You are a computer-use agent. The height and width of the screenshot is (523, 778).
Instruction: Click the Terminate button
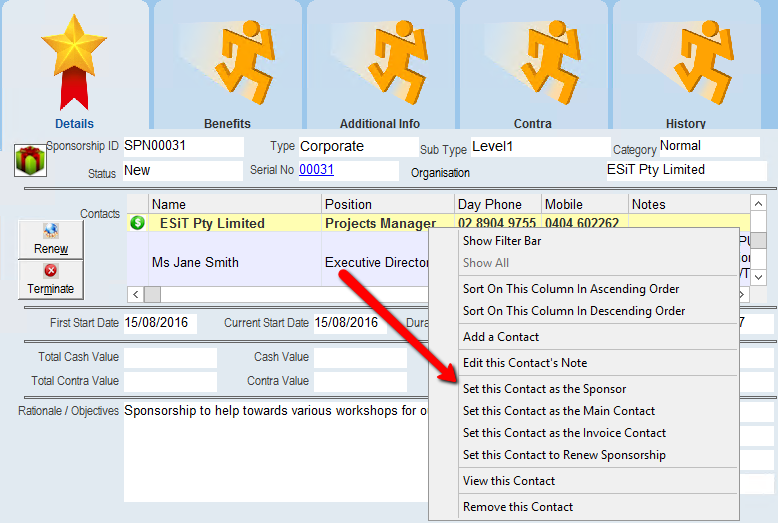click(51, 279)
